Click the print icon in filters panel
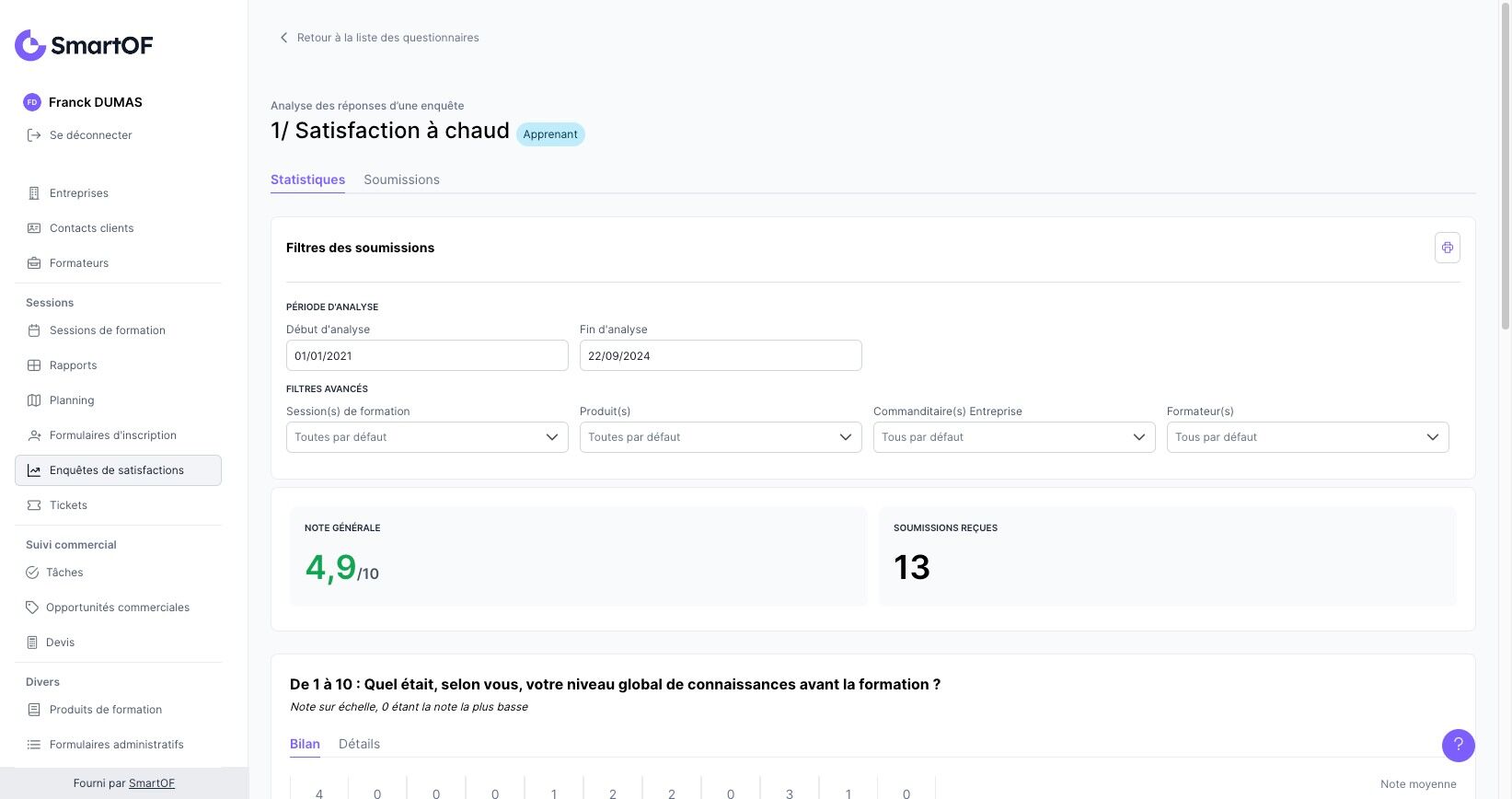The width and height of the screenshot is (1512, 799). (x=1447, y=248)
